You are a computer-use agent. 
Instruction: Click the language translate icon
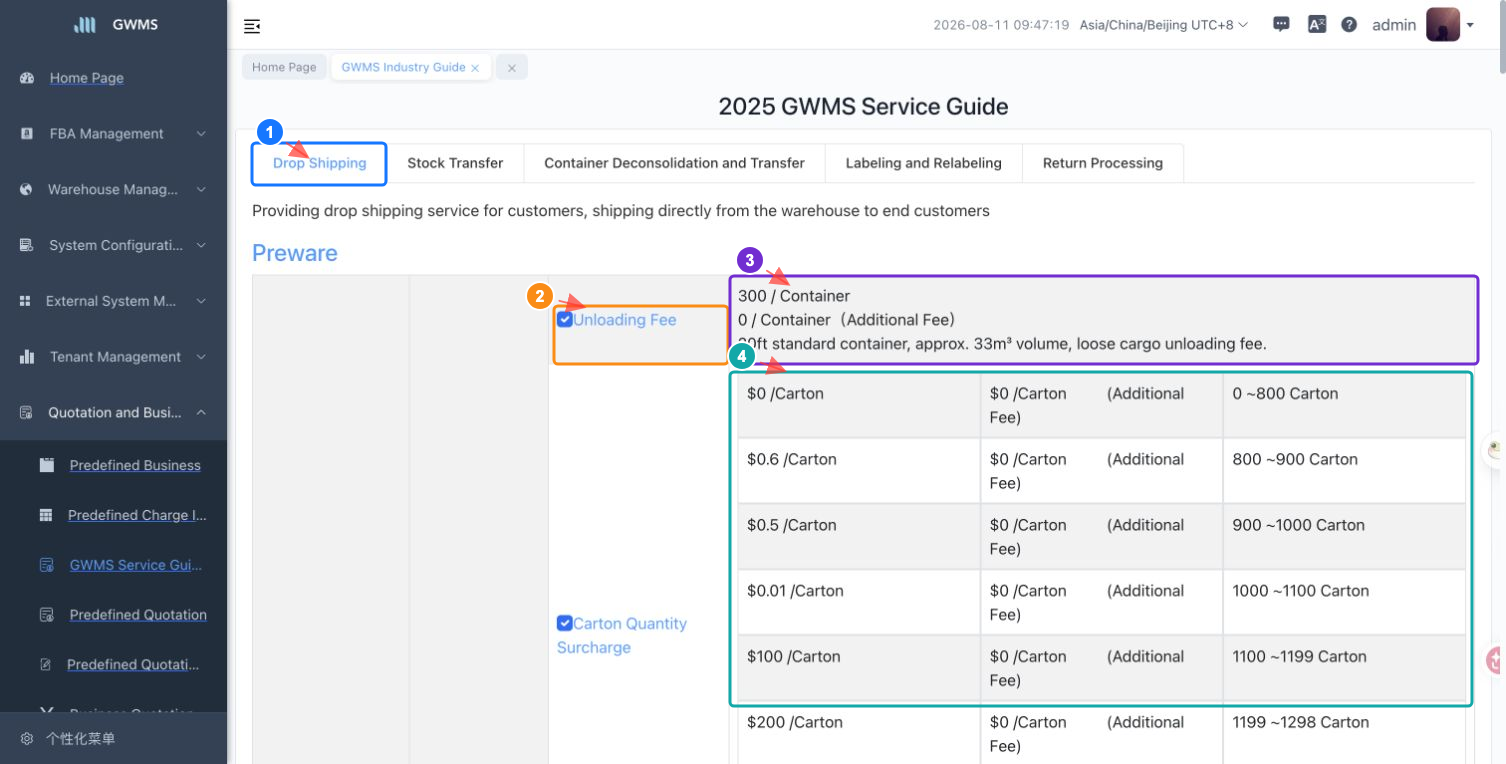tap(1317, 25)
